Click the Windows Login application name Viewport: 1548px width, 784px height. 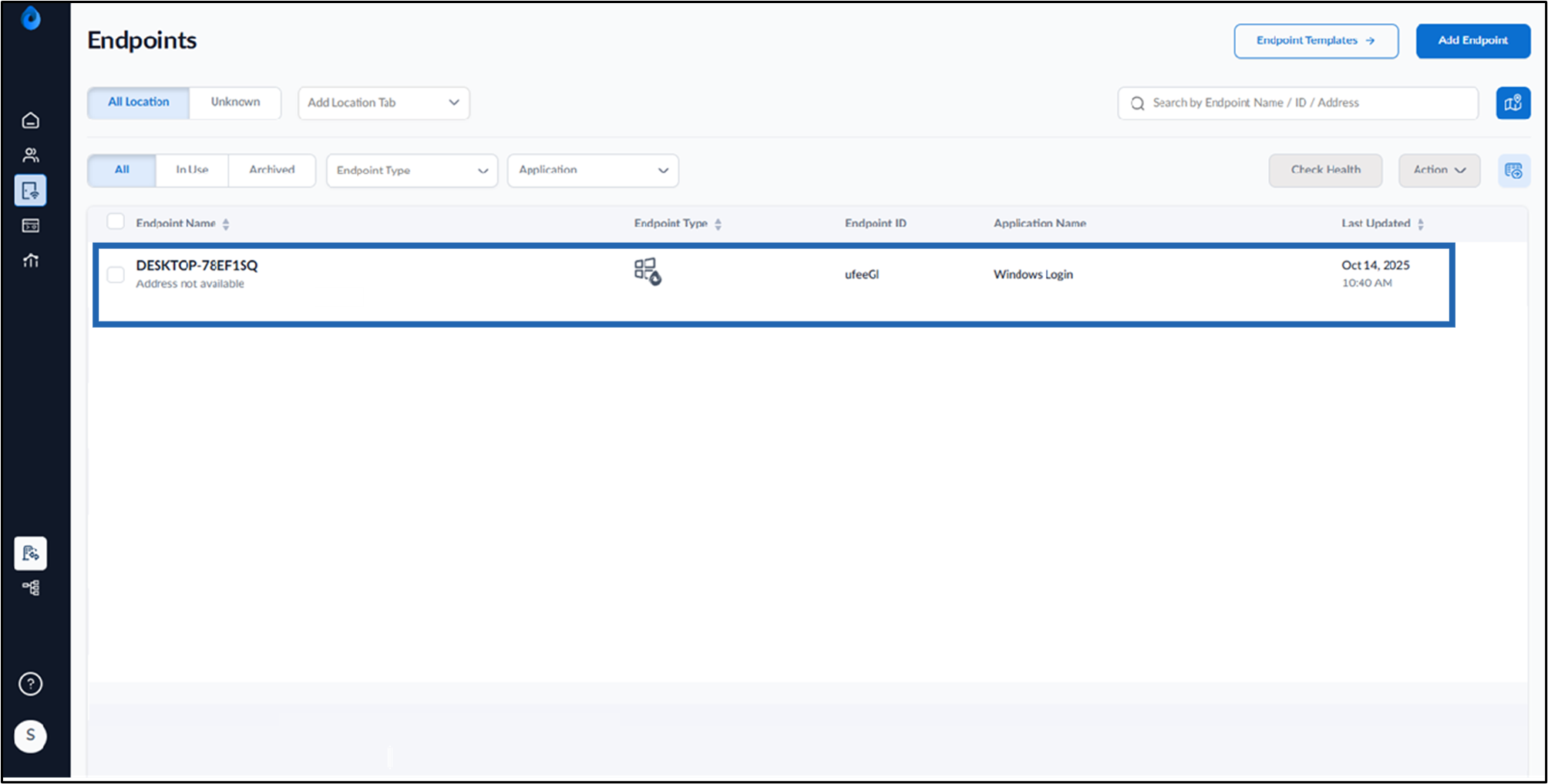[1033, 274]
